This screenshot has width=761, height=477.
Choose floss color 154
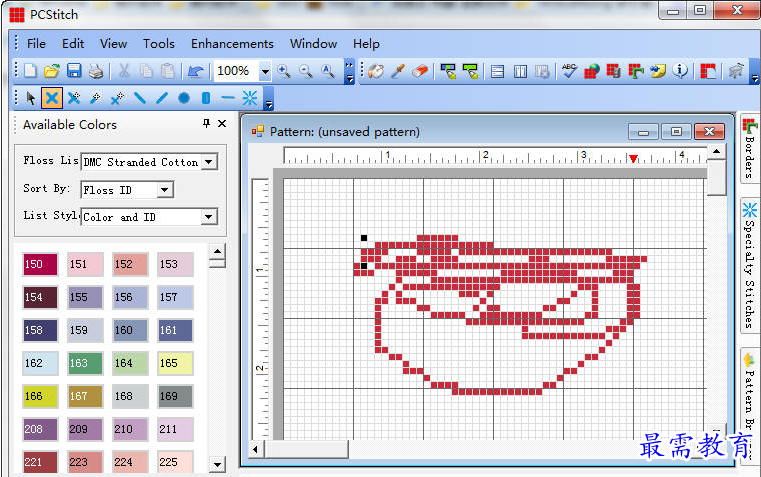pyautogui.click(x=40, y=297)
